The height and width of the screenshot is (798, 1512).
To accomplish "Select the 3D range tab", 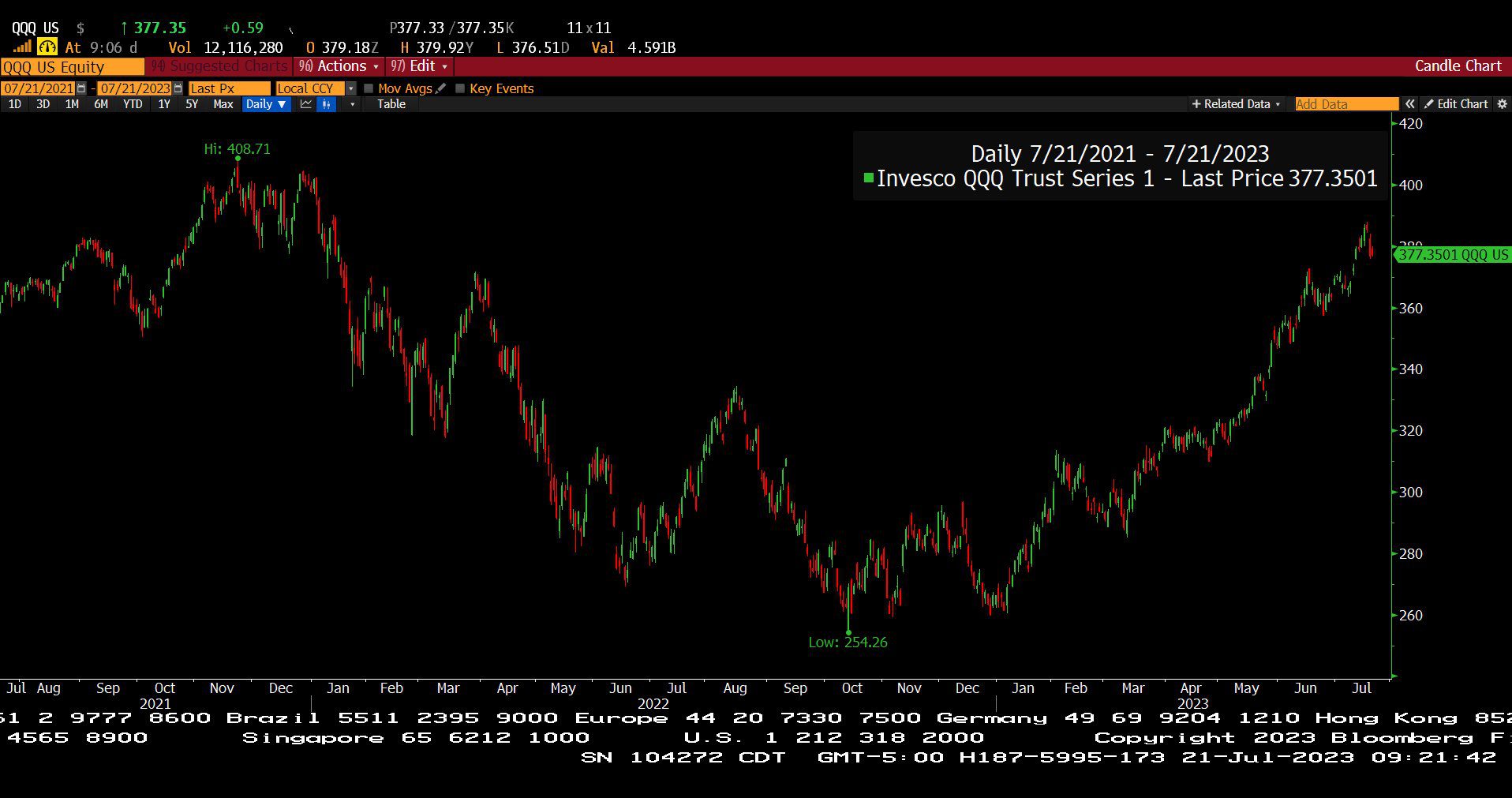I will click(43, 104).
